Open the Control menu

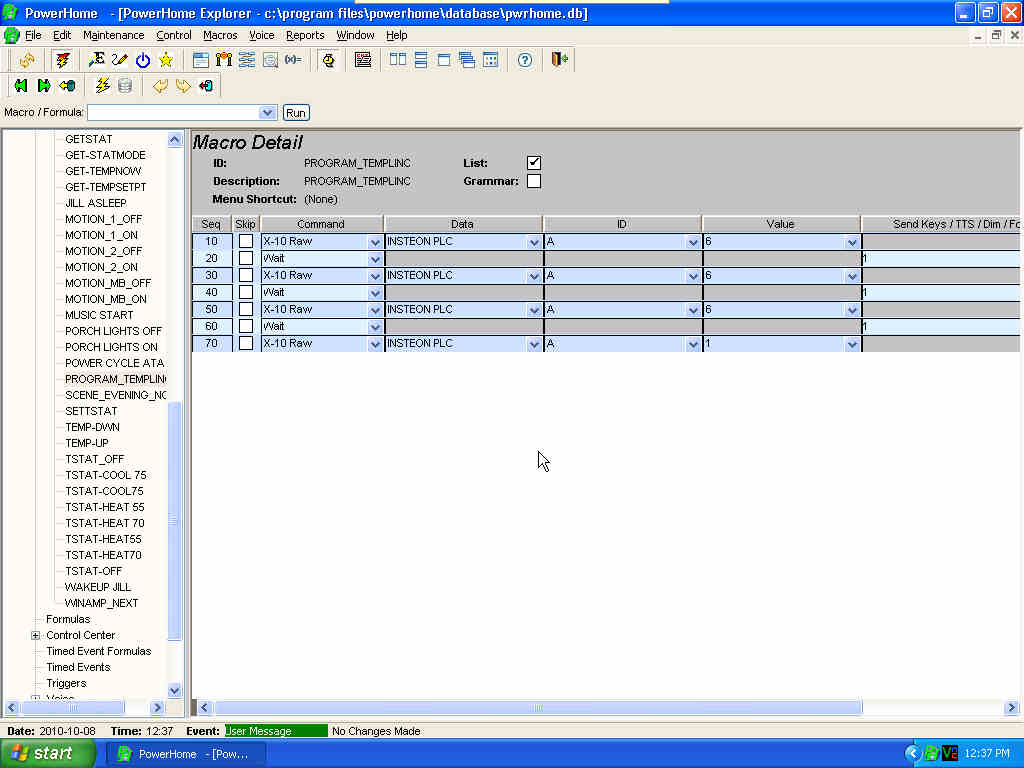tap(174, 35)
